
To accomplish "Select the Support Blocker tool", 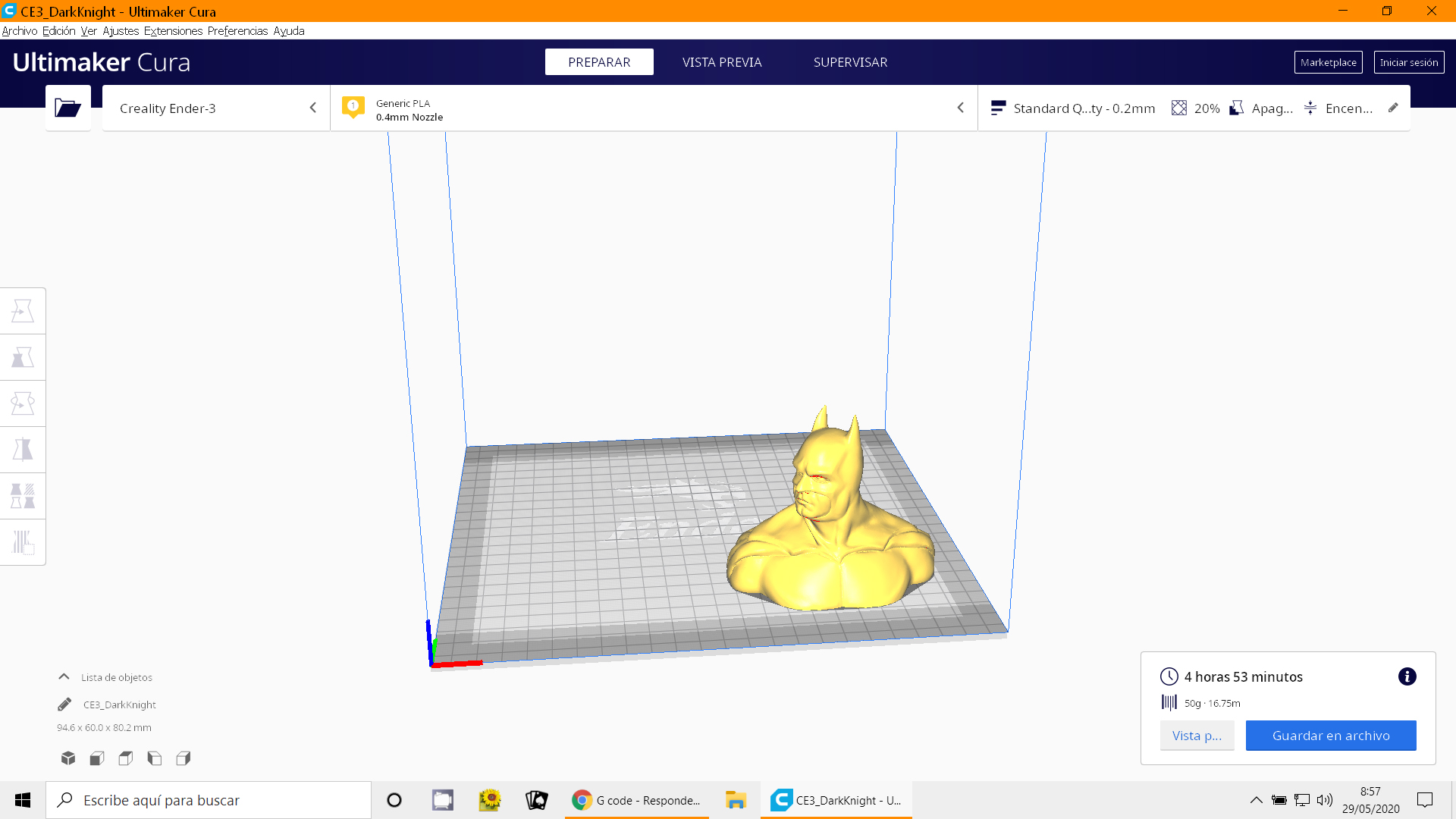I will coord(23,542).
